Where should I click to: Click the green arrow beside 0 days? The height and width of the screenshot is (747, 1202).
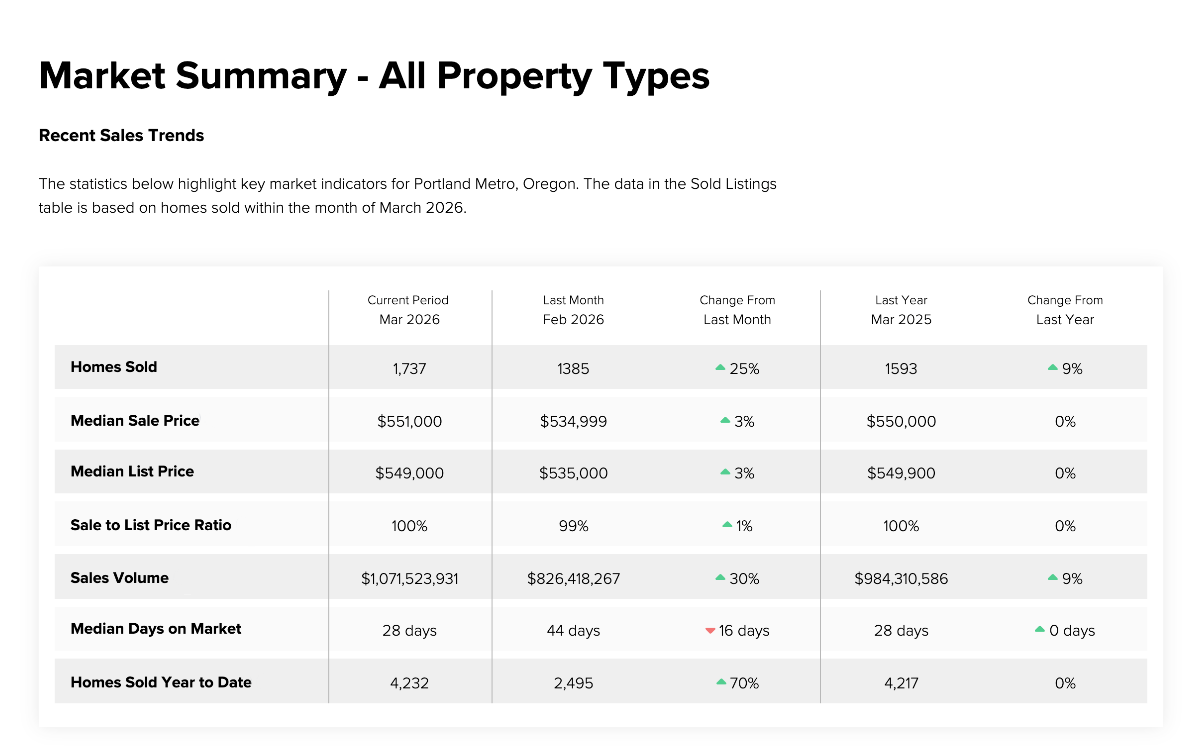(x=1040, y=630)
